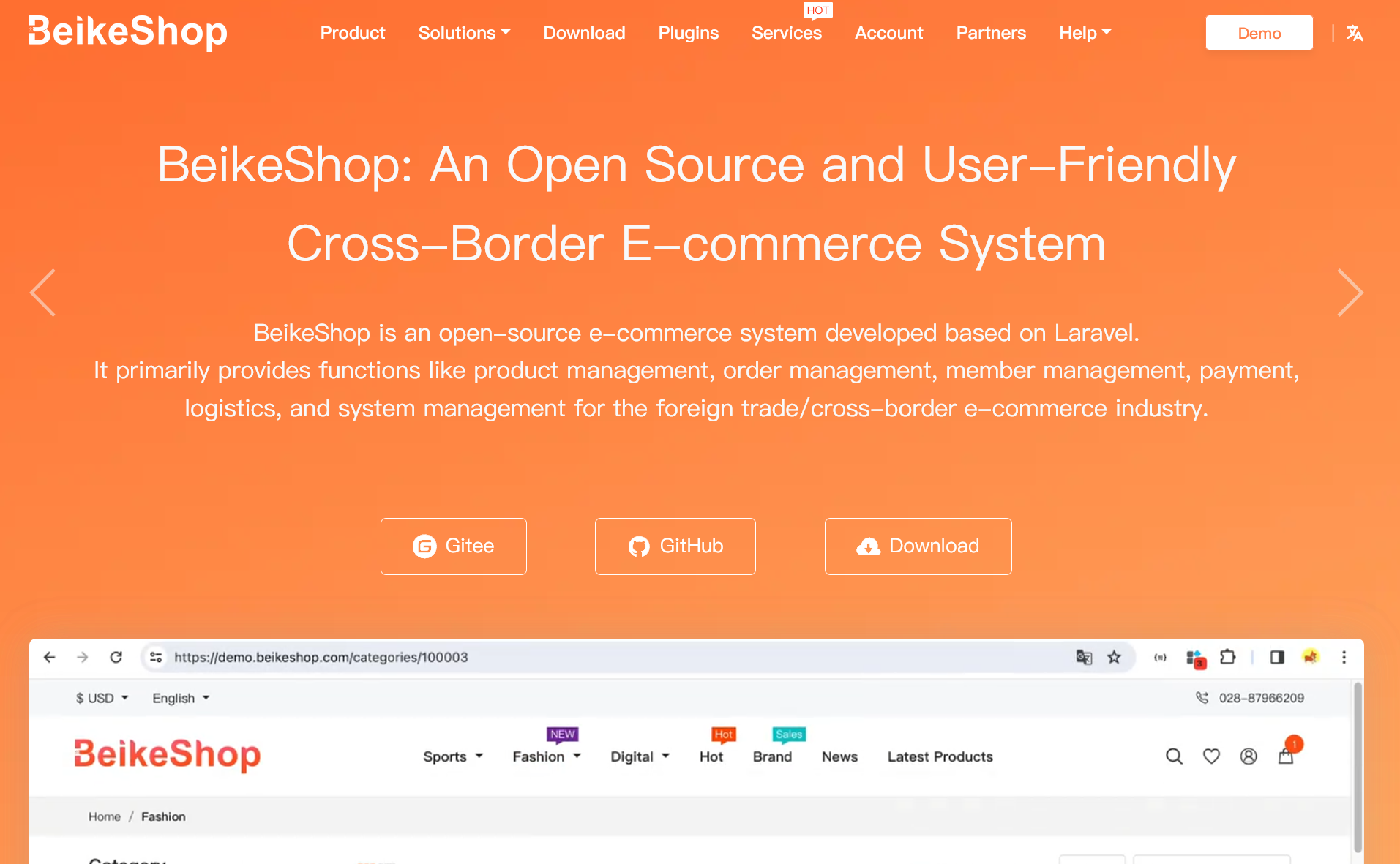Click extension icon with red badge
The image size is (1400, 864).
coord(1195,658)
